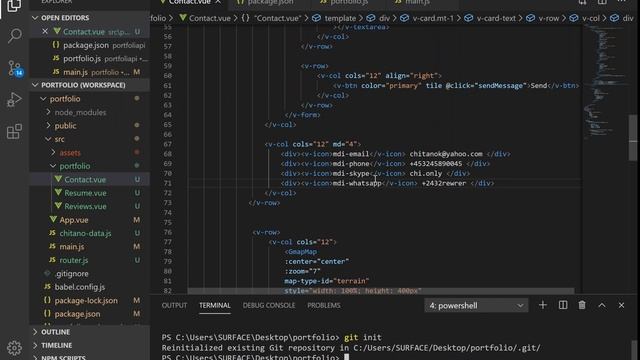Click the code minimap preview
This screenshot has width=640, height=360.
tap(603, 82)
